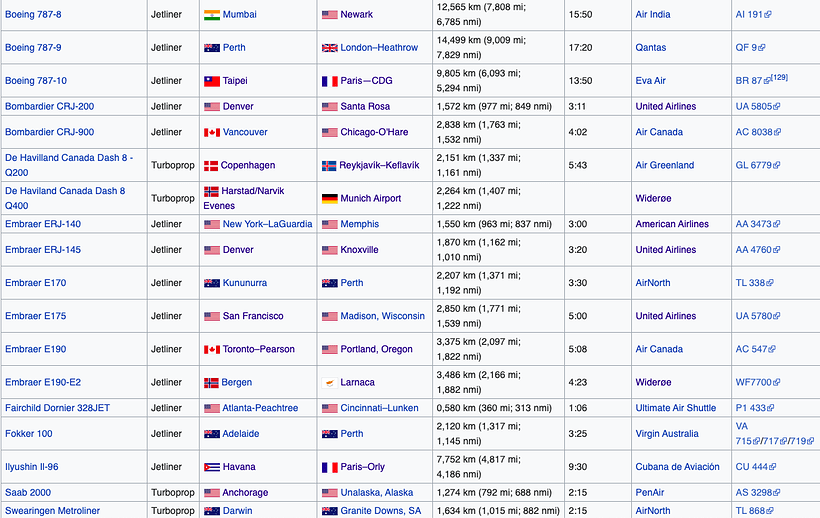
Task: Follow the Ultimate Air Shuttle link
Action: pos(676,408)
